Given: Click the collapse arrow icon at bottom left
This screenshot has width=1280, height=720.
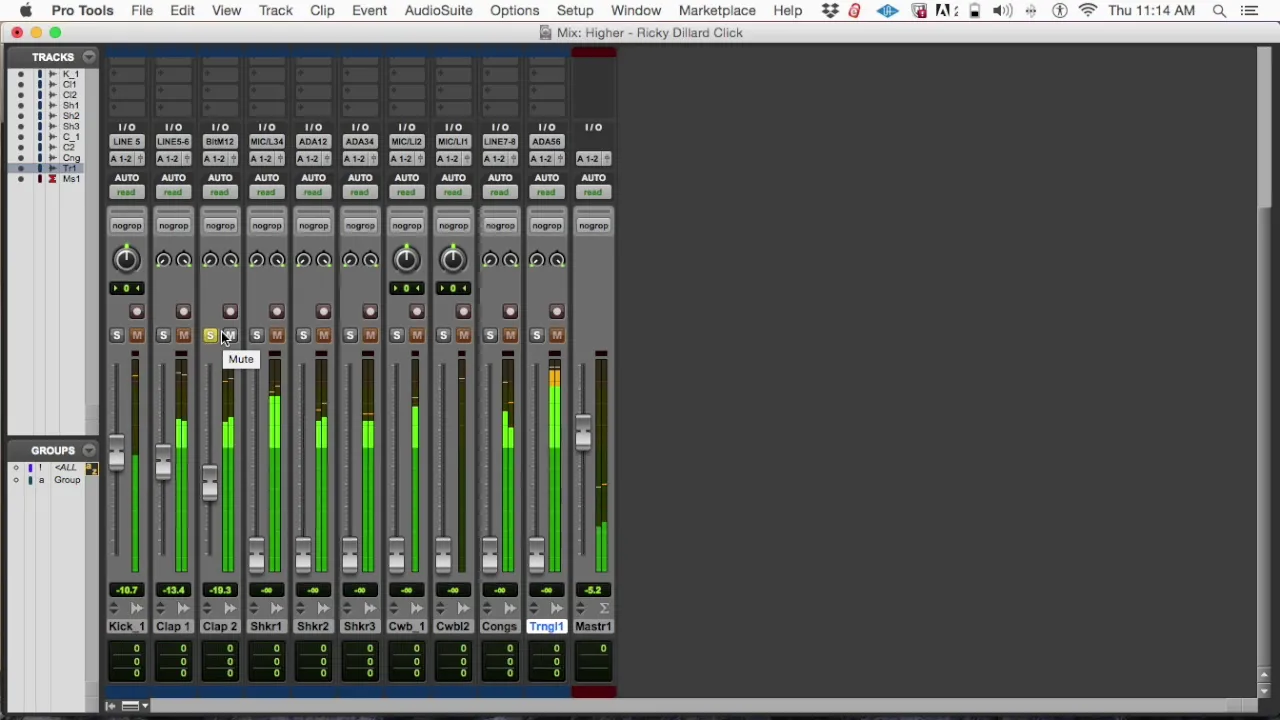Looking at the screenshot, I should click(x=111, y=706).
